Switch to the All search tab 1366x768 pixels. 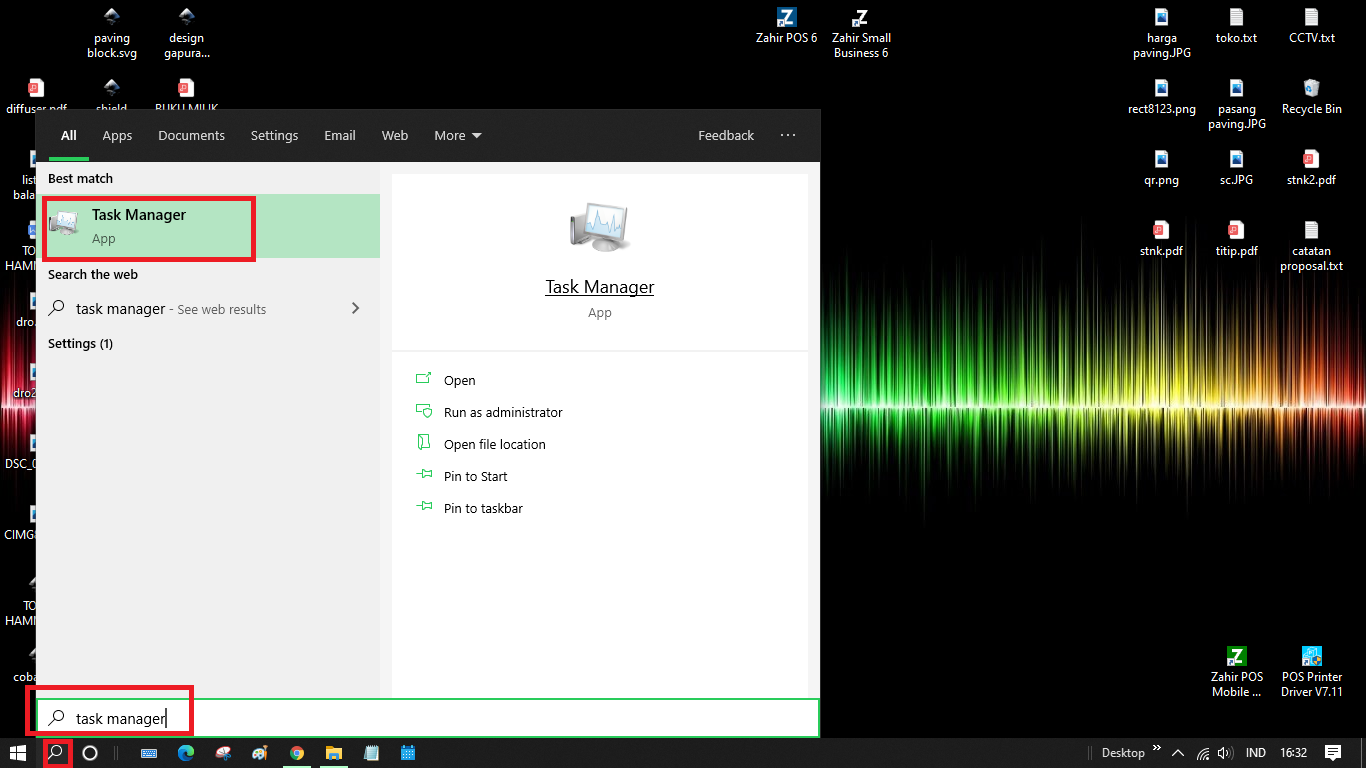(x=68, y=135)
